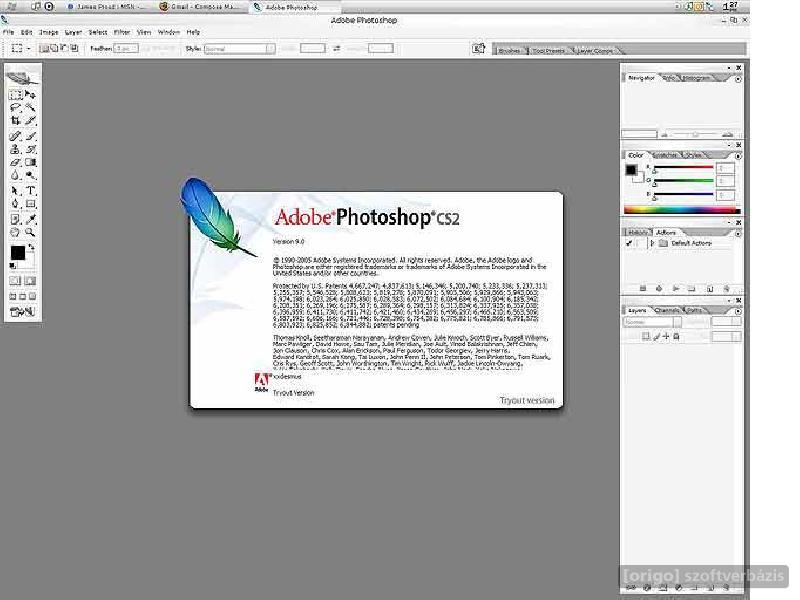The height and width of the screenshot is (600, 800).
Task: Click Edit in ImageReady button in toolbox
Action: 22,312
